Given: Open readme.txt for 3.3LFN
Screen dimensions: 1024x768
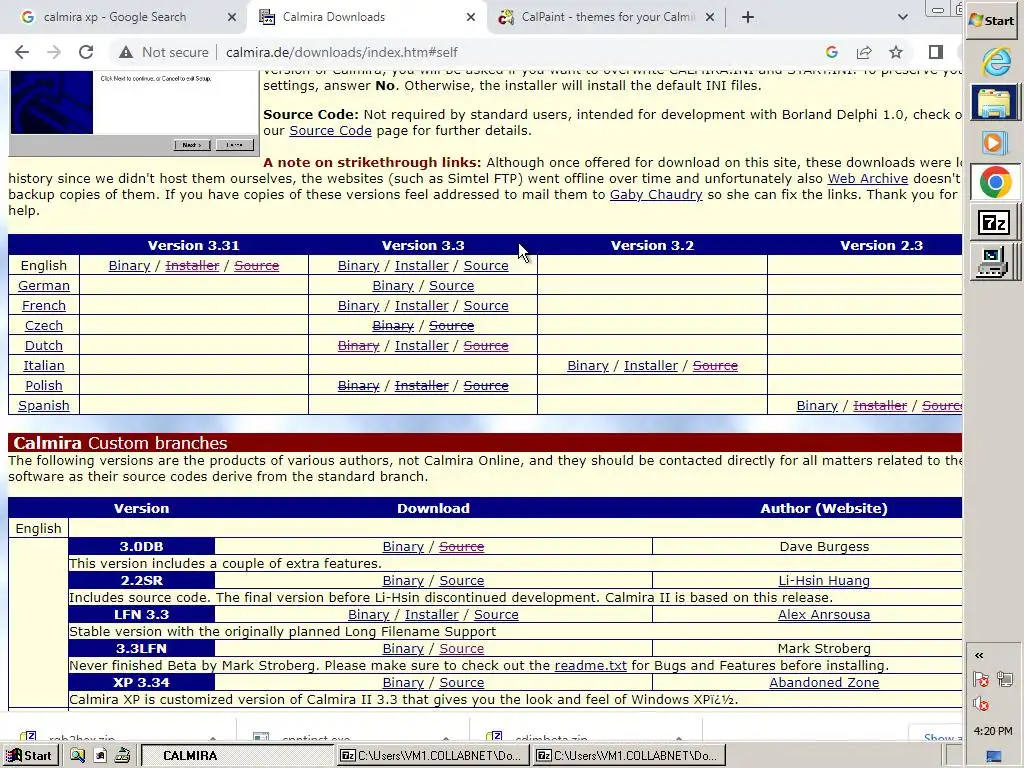Looking at the screenshot, I should click(x=590, y=665).
